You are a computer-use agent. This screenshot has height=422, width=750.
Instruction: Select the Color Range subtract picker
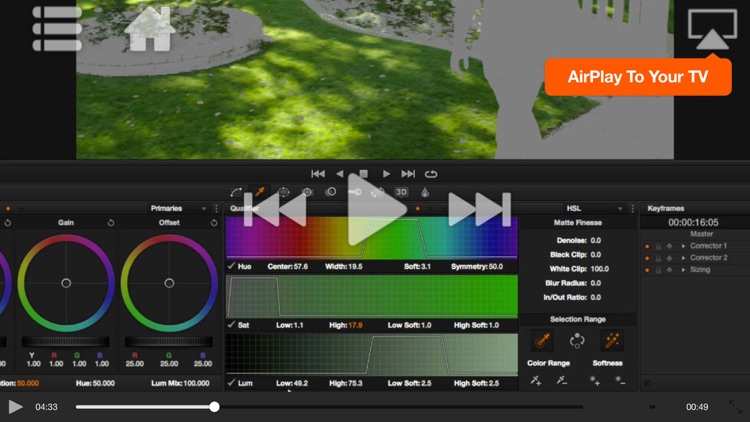[x=562, y=381]
